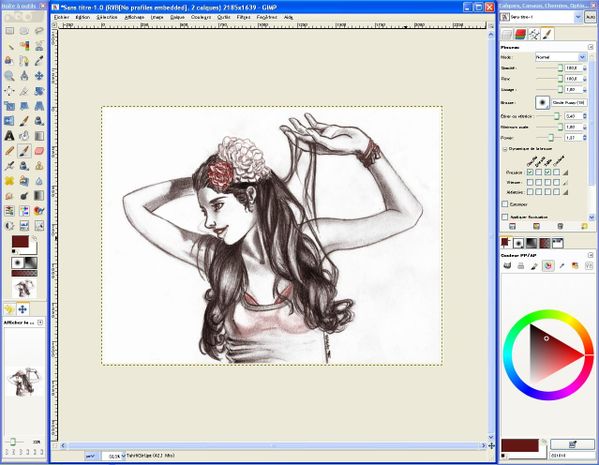Toggle first Vitesse dynamics checkbox
599x465 pixels.
tap(530, 182)
